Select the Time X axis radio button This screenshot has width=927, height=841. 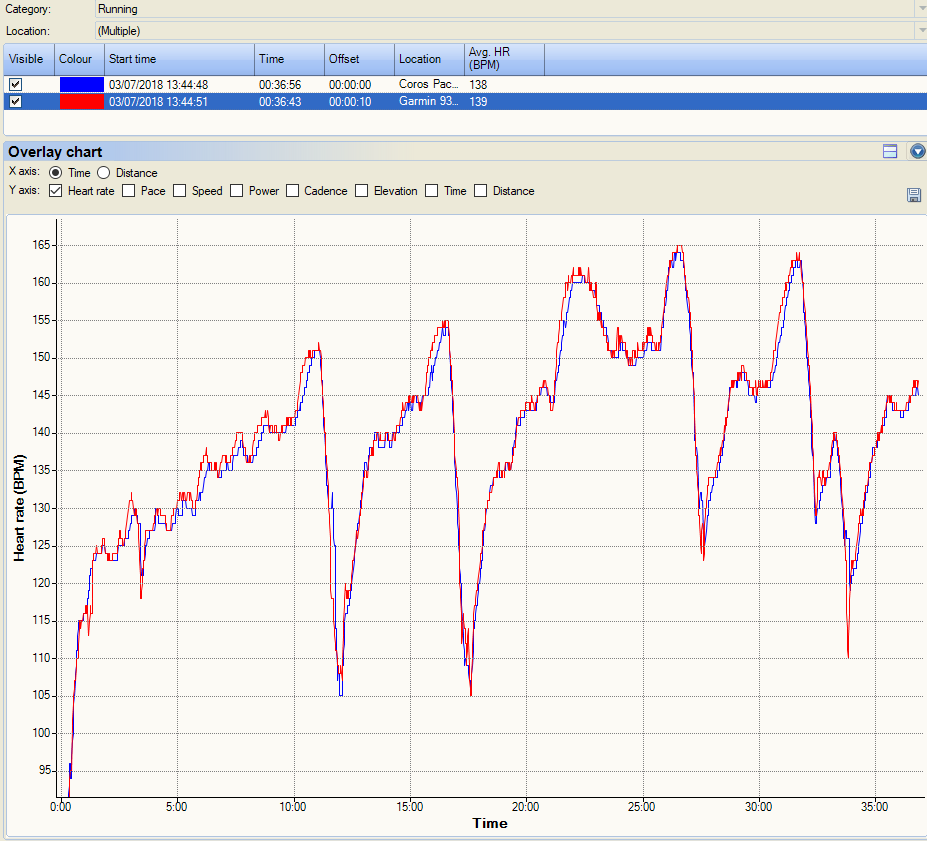pyautogui.click(x=56, y=173)
